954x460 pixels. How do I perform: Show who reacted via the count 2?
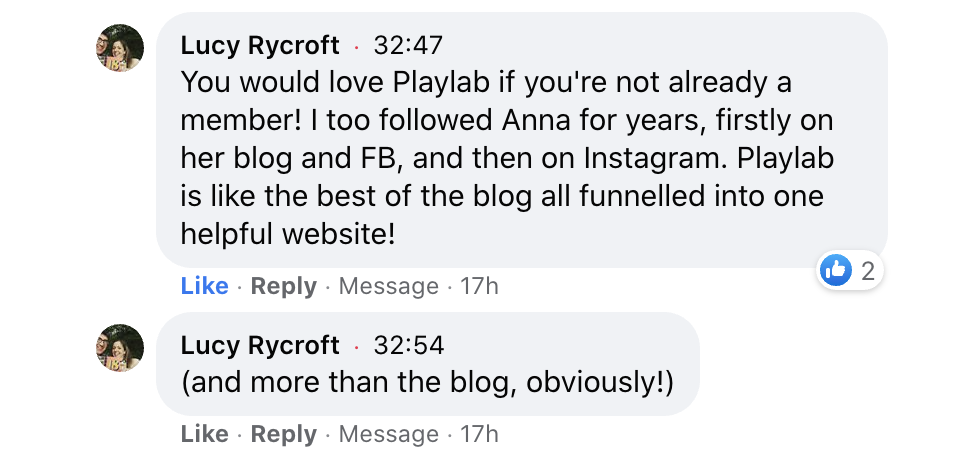[867, 269]
